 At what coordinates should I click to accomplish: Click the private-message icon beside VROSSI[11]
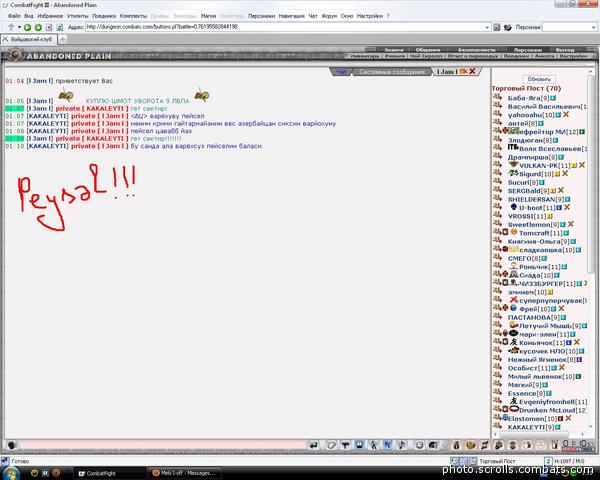(x=497, y=215)
